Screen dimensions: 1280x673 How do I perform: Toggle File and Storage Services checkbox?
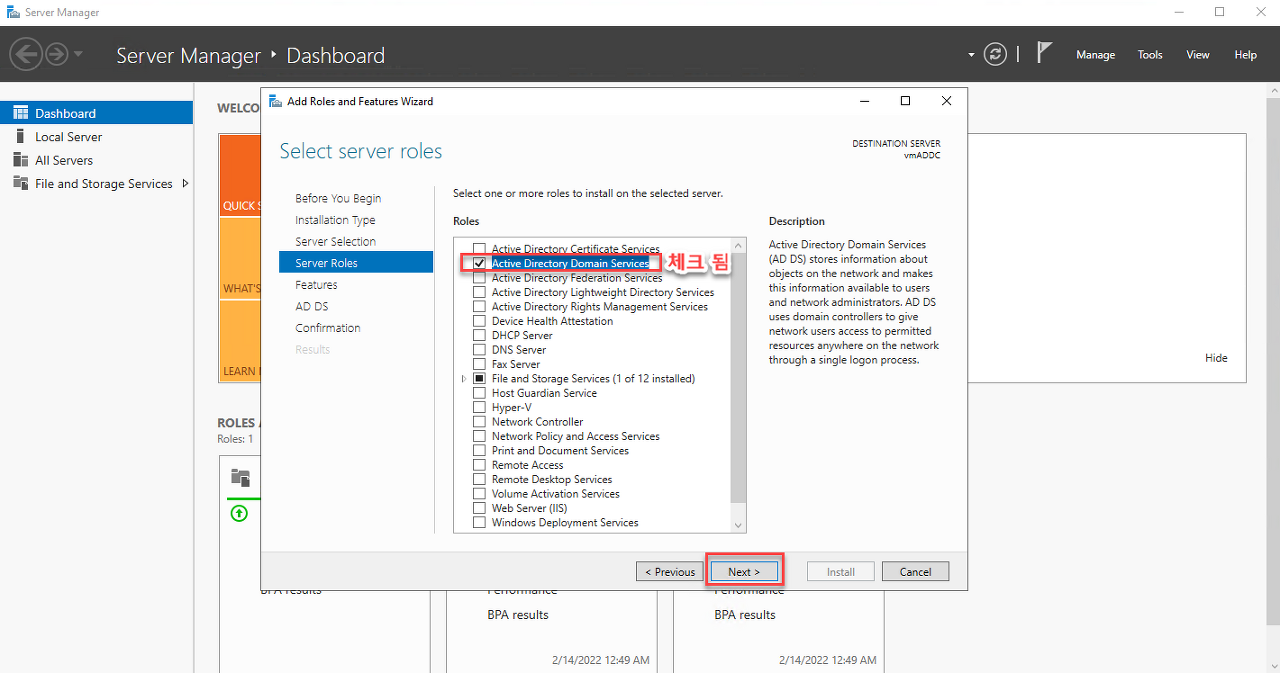pos(479,379)
